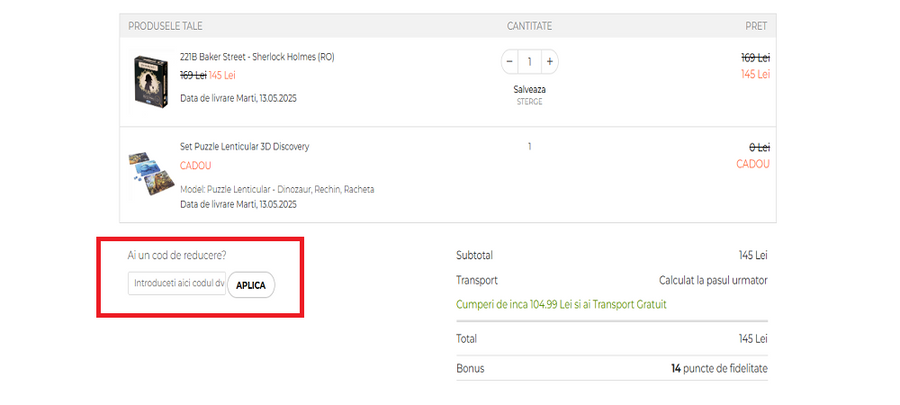
Task: Increase quantity with the plus button
Action: pyautogui.click(x=549, y=61)
